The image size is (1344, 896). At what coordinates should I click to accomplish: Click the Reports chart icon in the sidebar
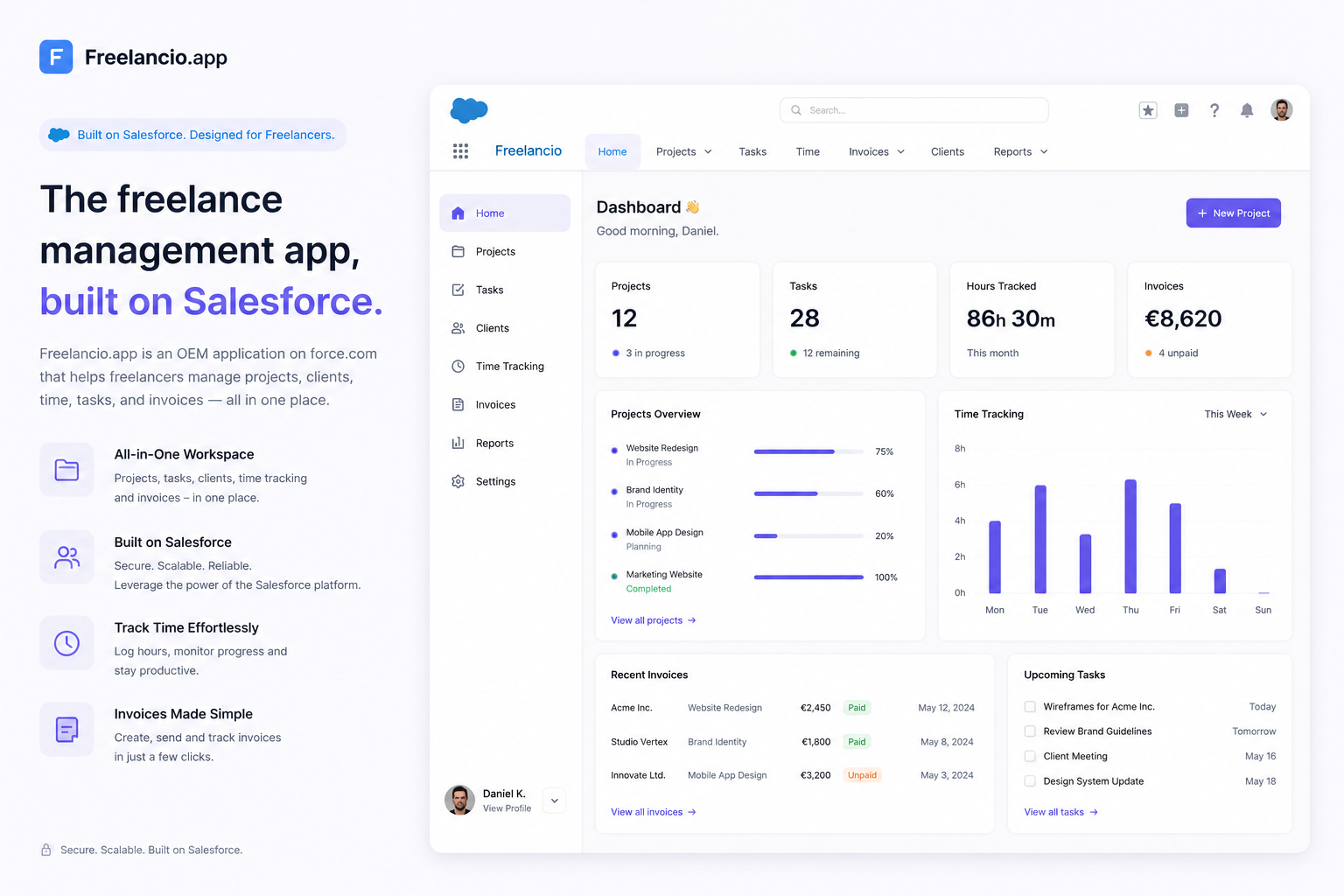pos(458,443)
